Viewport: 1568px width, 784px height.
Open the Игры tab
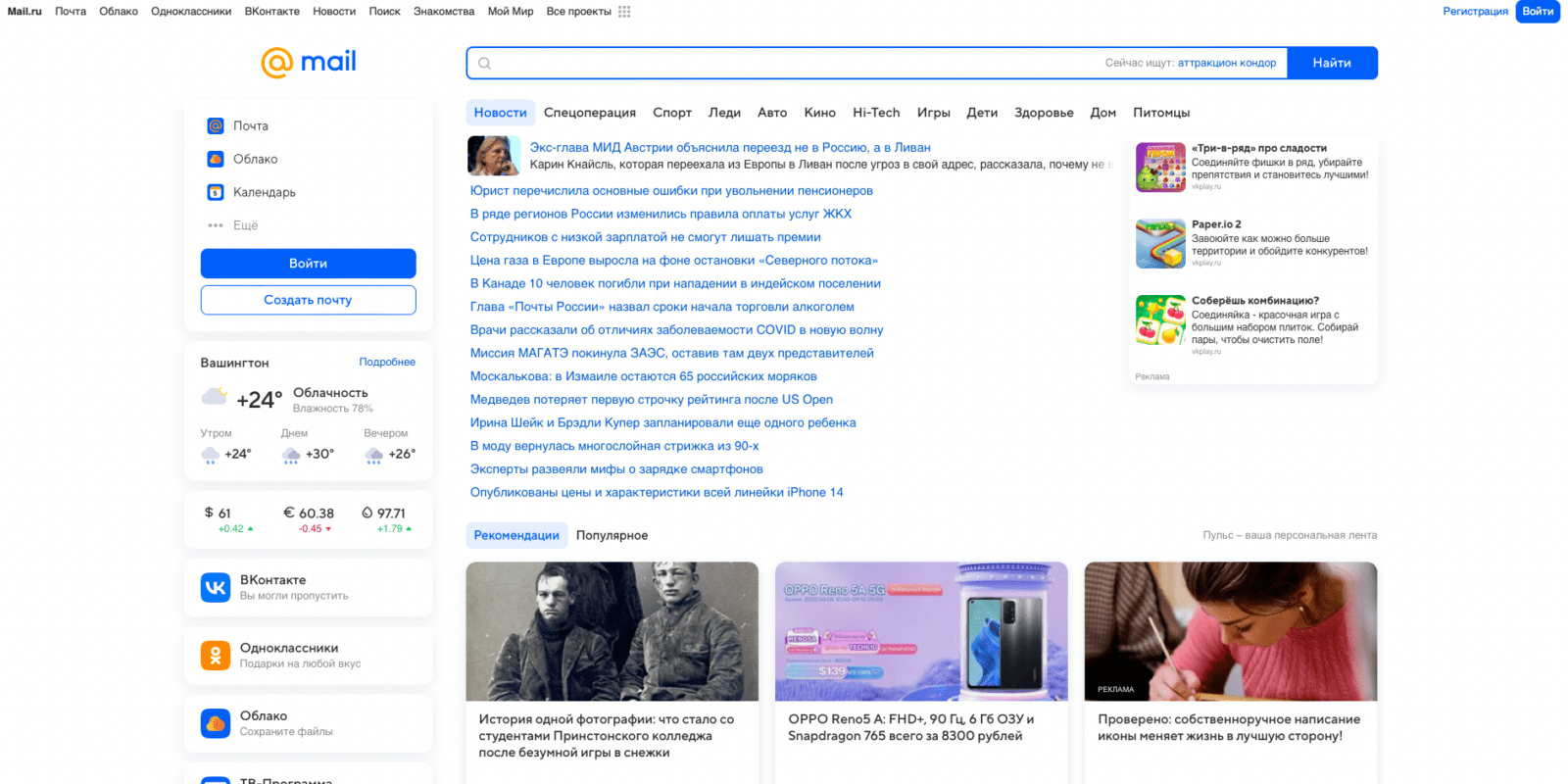(x=934, y=113)
